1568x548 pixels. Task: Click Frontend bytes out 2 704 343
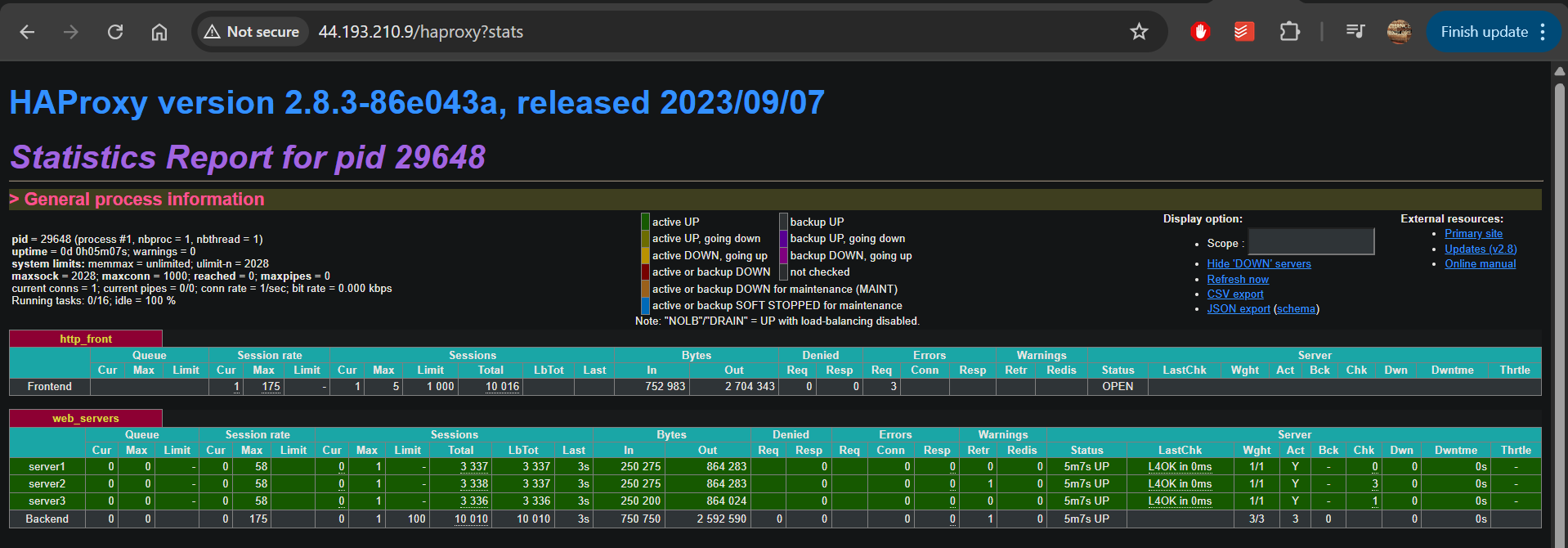(x=750, y=386)
